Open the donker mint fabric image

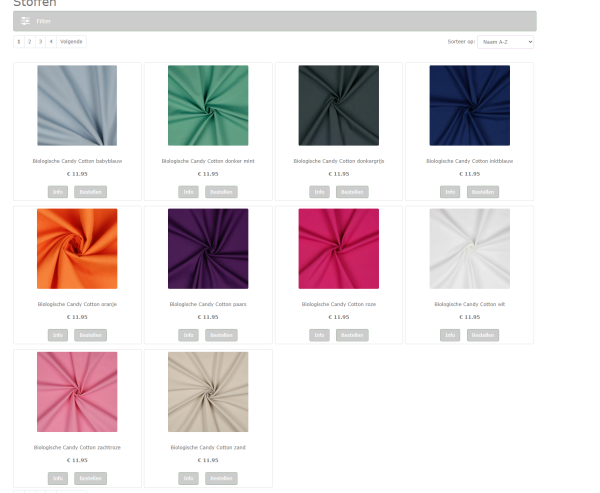click(208, 105)
